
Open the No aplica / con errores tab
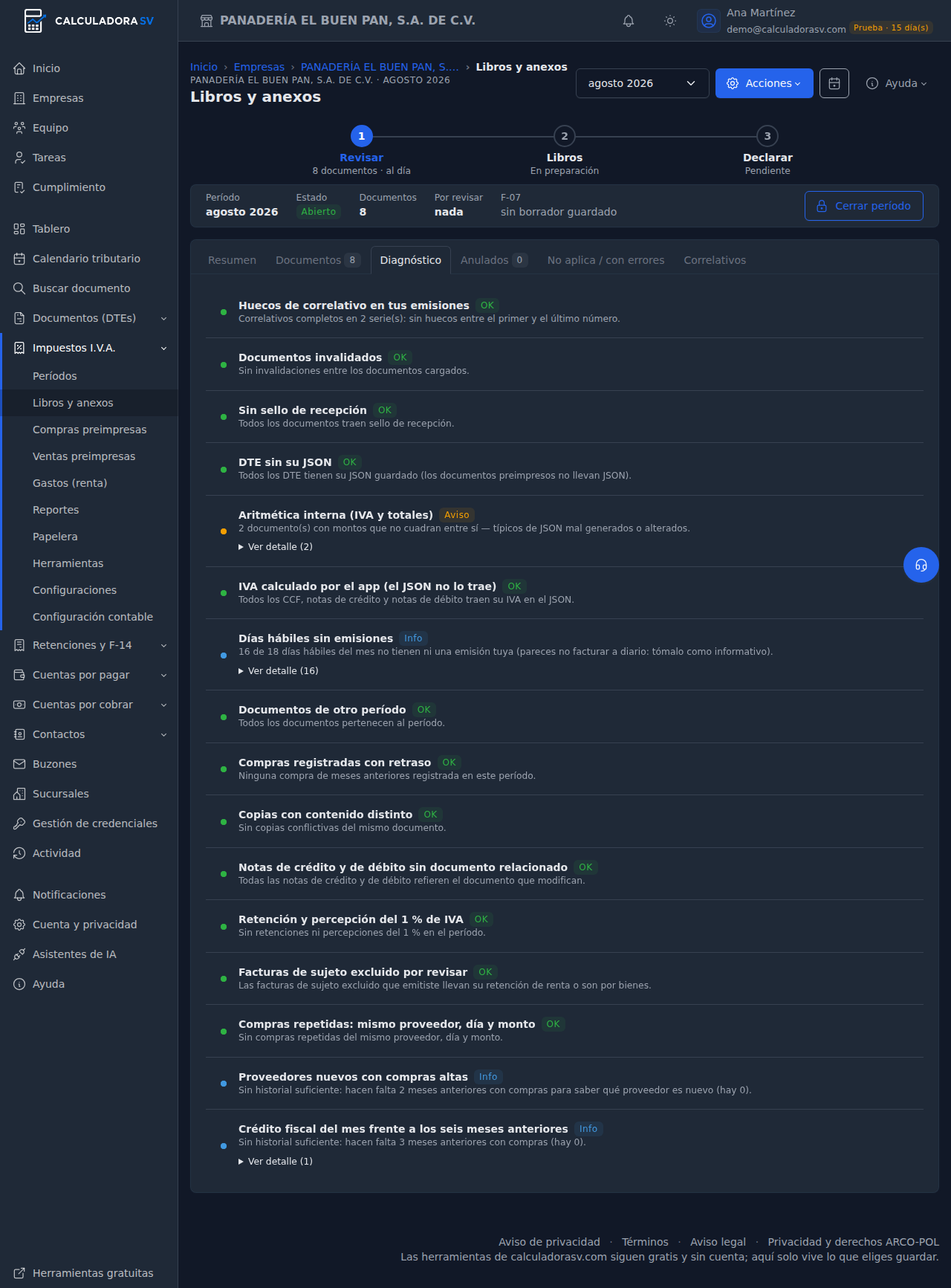(x=606, y=260)
